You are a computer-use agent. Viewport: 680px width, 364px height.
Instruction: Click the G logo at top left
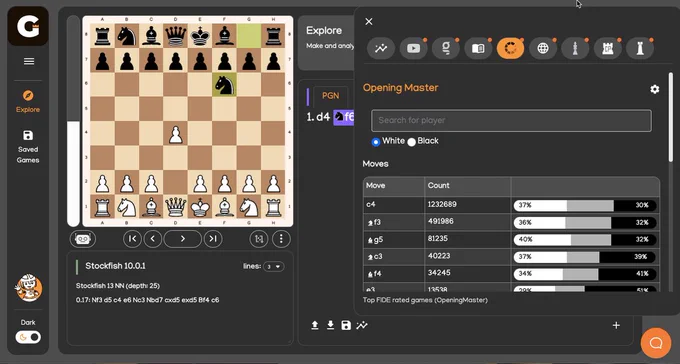coord(28,26)
